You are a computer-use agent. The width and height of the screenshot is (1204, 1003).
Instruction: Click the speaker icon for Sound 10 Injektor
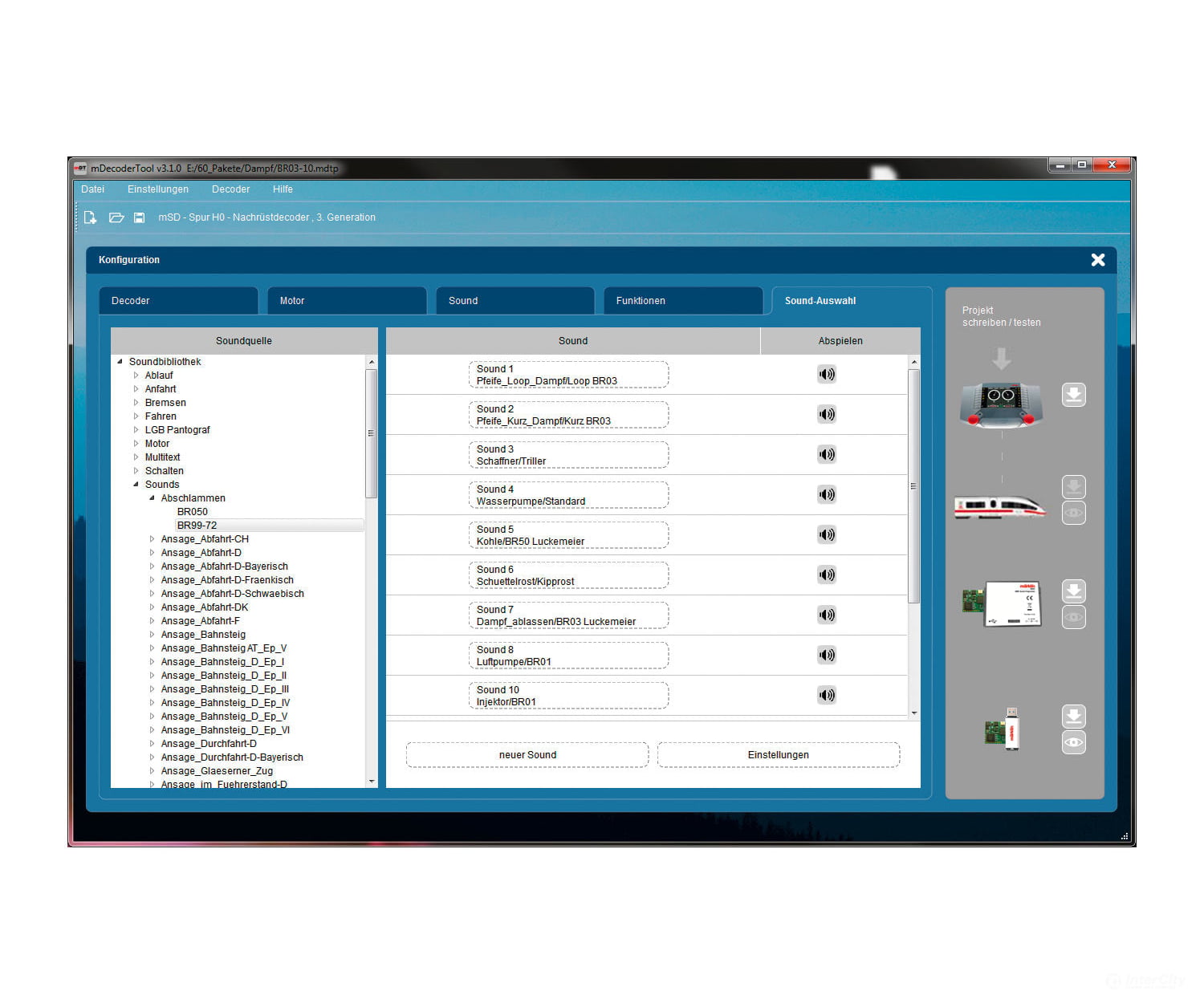coord(827,695)
